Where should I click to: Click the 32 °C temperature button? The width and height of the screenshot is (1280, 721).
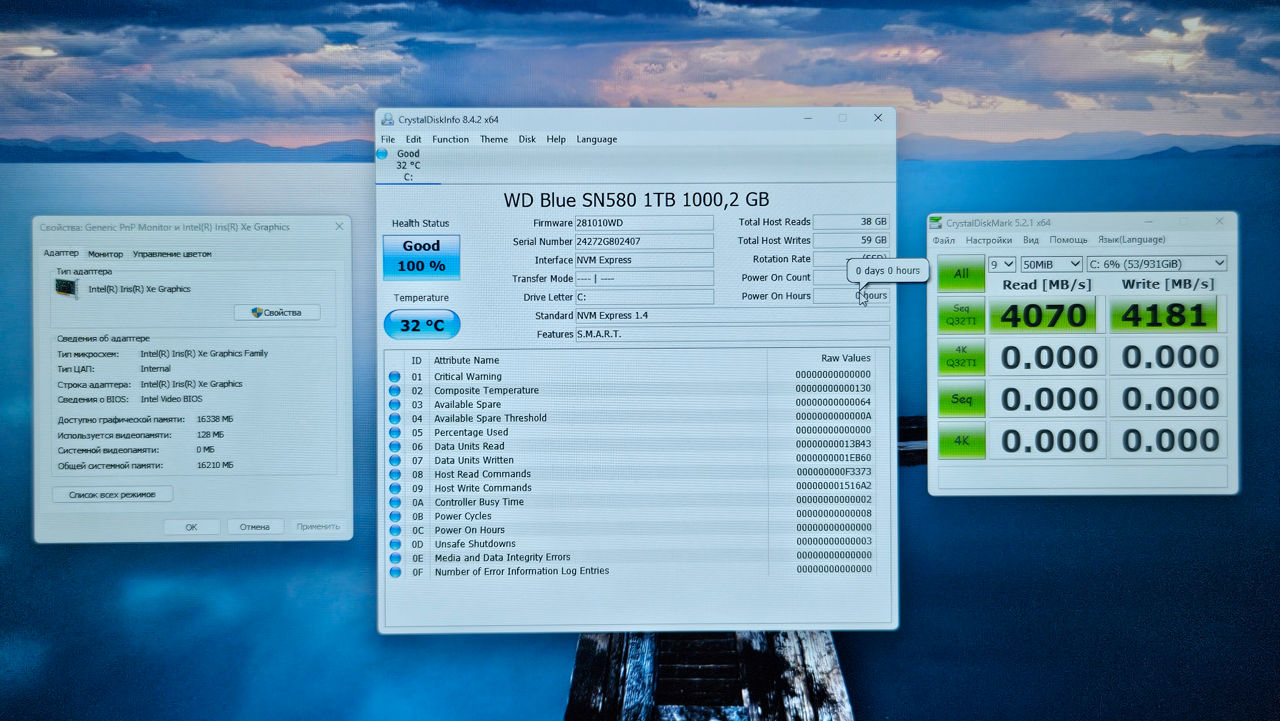tap(422, 324)
